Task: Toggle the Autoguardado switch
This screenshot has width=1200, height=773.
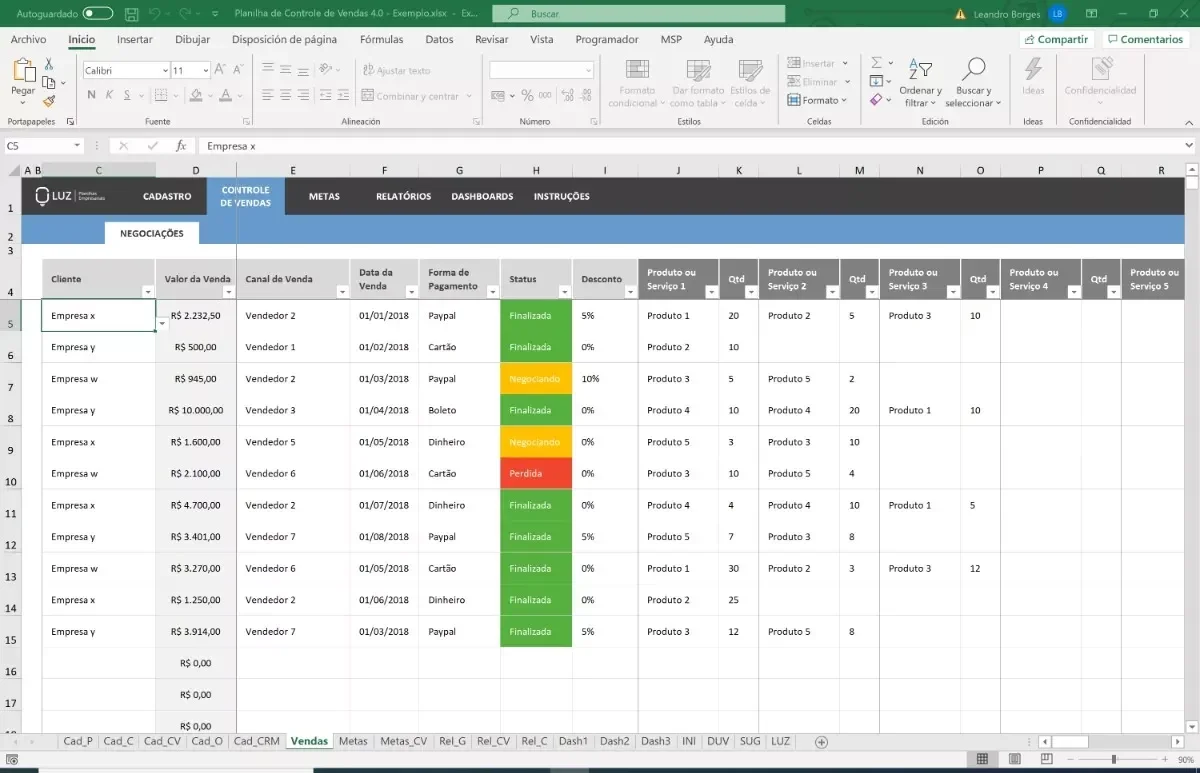Action: 98,14
